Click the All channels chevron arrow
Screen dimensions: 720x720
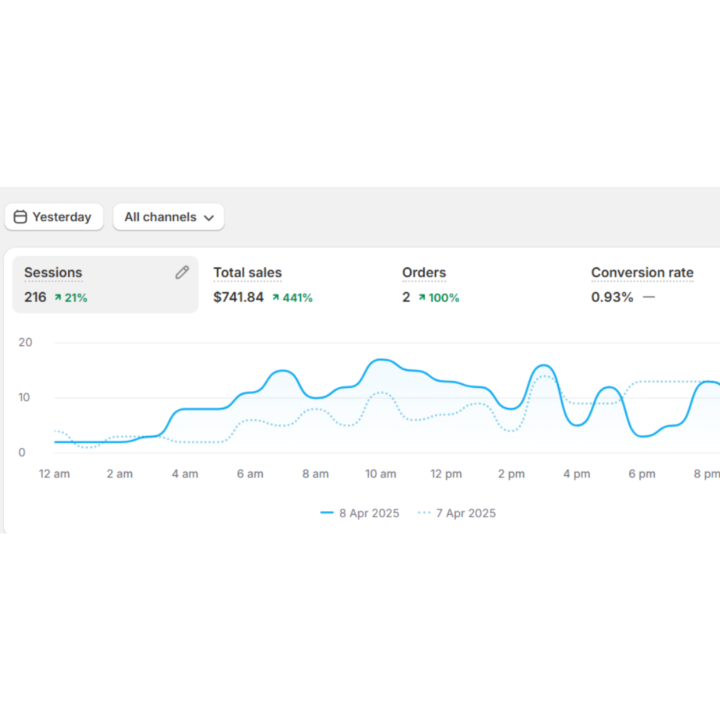(x=209, y=218)
